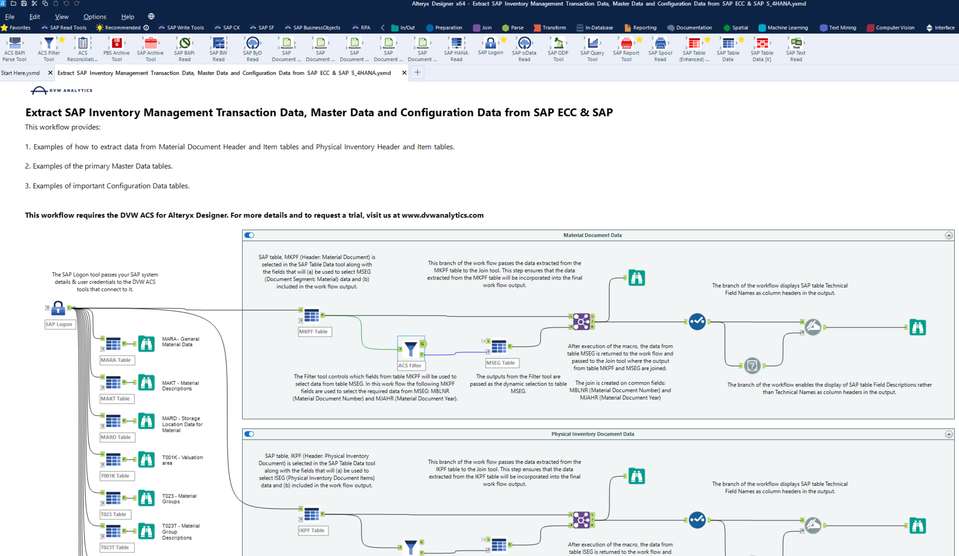The image size is (959, 556).
Task: Select the MSEG Table node
Action: tap(499, 347)
